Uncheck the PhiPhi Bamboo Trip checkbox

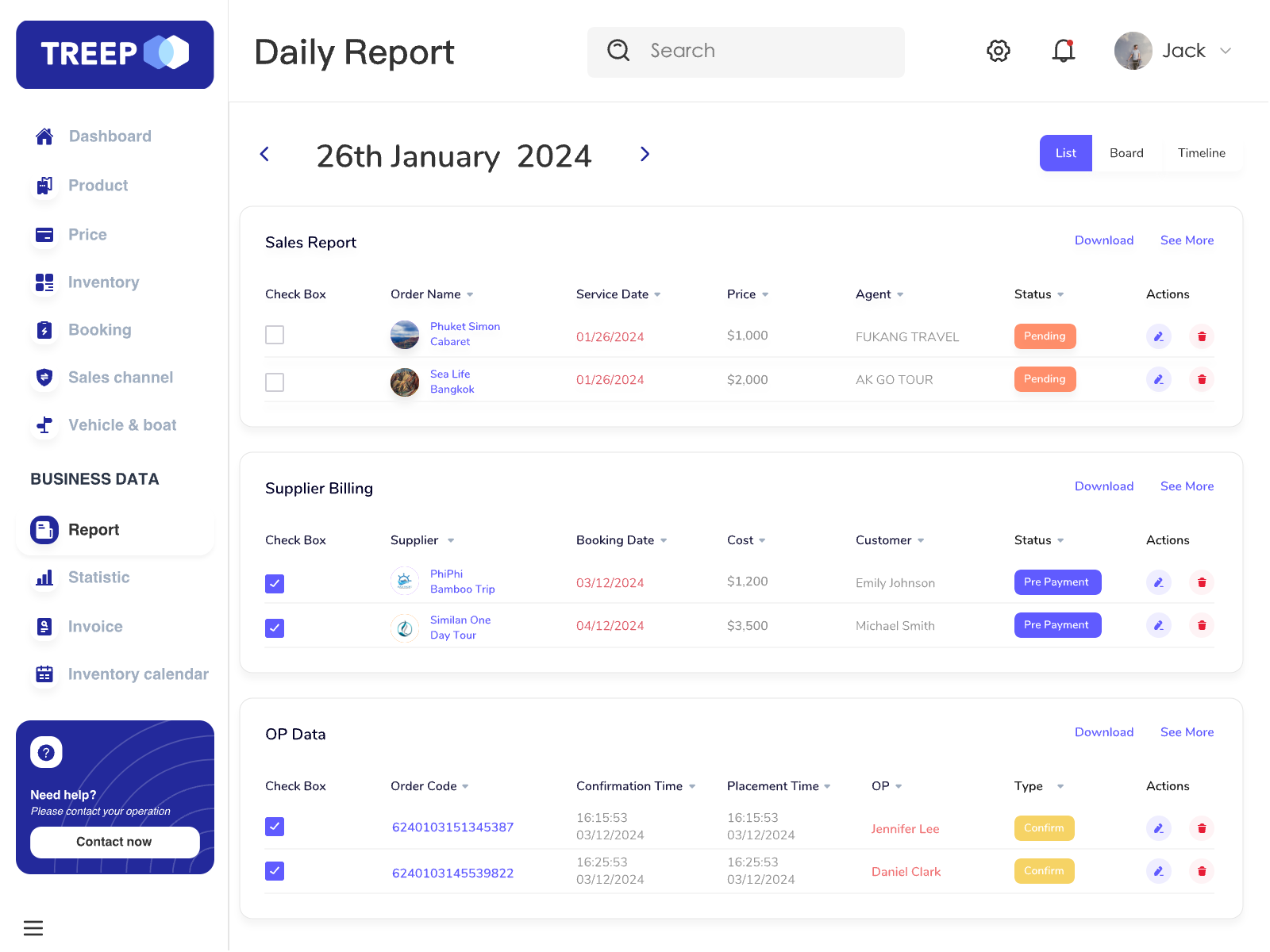pos(275,584)
